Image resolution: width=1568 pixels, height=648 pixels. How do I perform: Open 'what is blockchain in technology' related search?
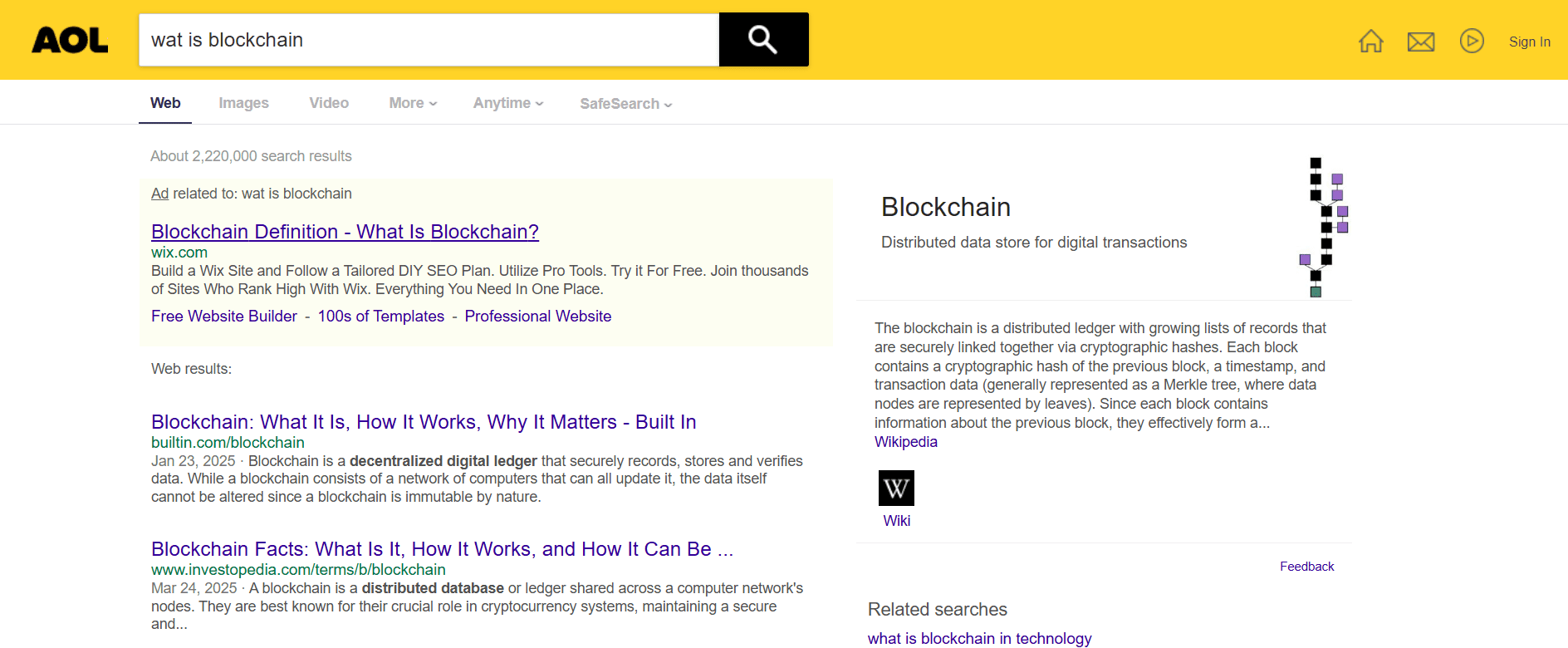click(x=979, y=638)
